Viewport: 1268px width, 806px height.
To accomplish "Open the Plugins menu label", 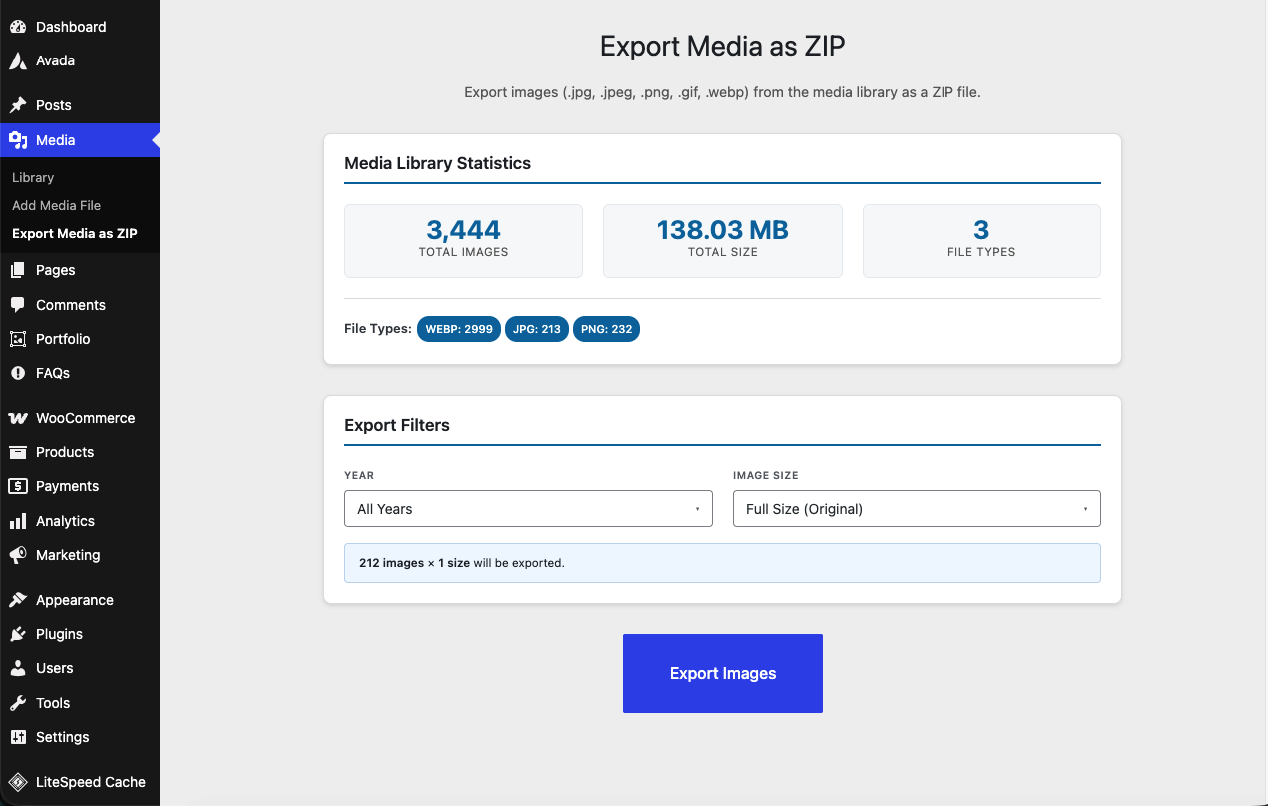I will 59,634.
